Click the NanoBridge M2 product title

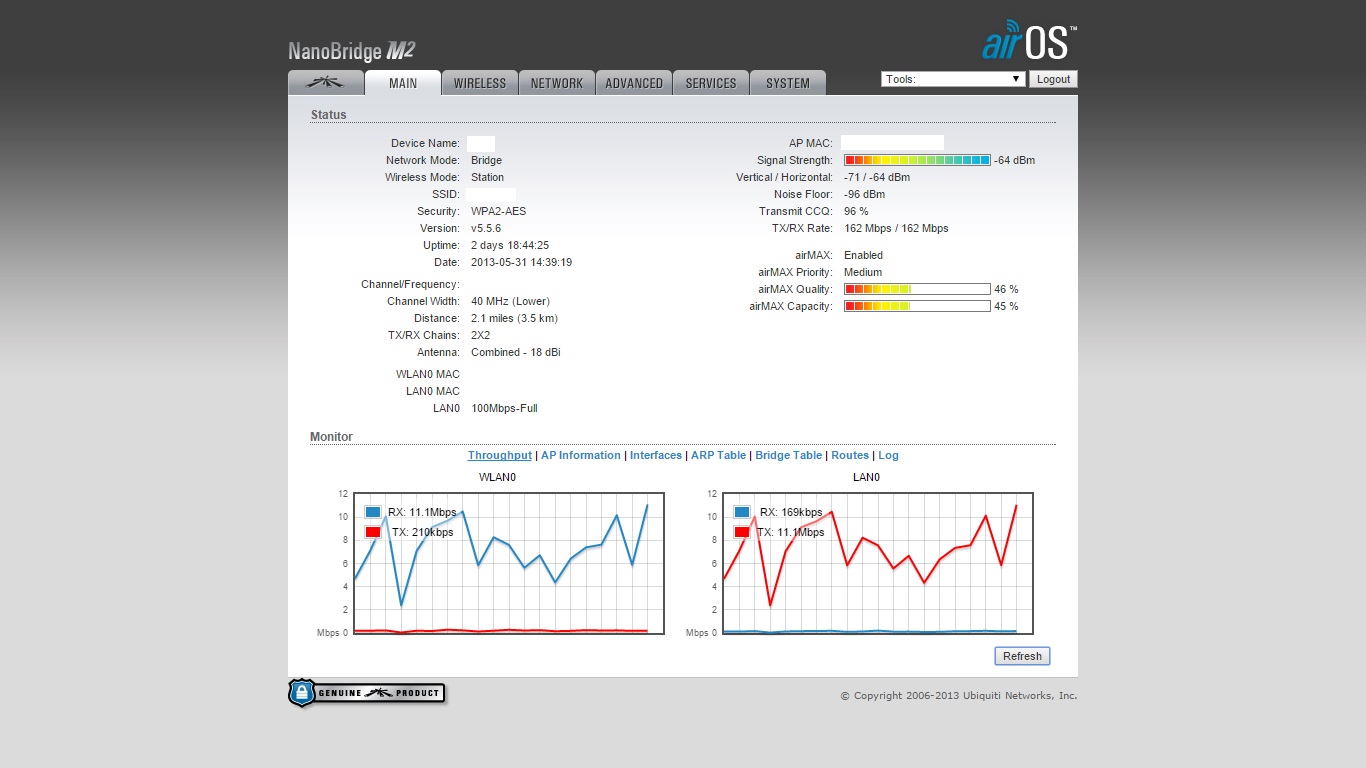pyautogui.click(x=352, y=51)
